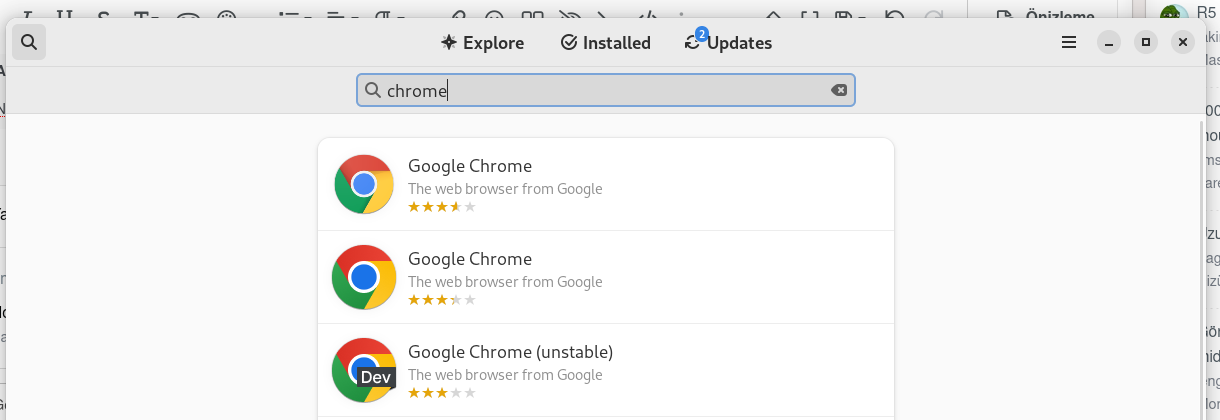Click the star rating of first Chrome result
This screenshot has width=1220, height=420.
click(x=441, y=207)
